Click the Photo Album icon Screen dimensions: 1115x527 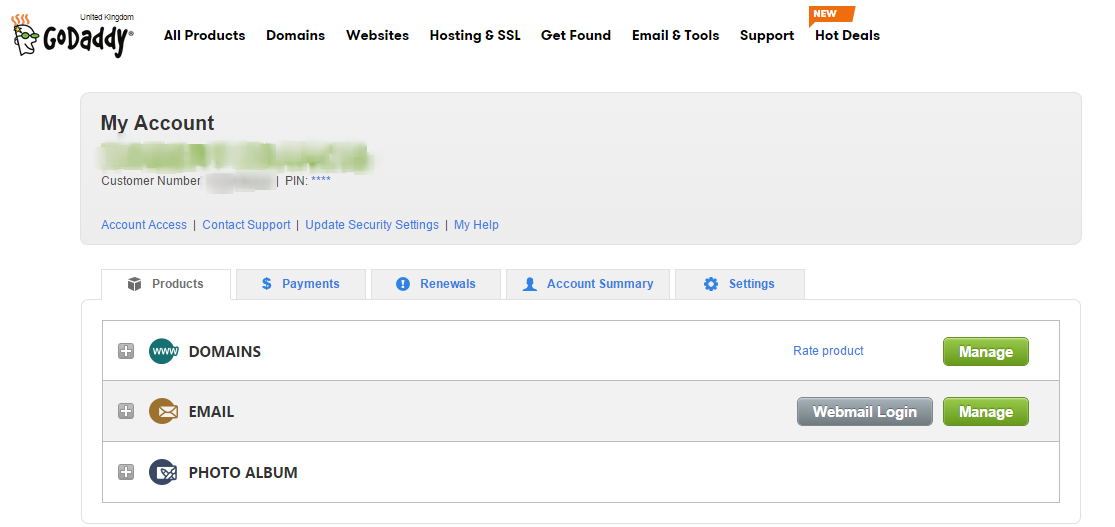point(163,472)
